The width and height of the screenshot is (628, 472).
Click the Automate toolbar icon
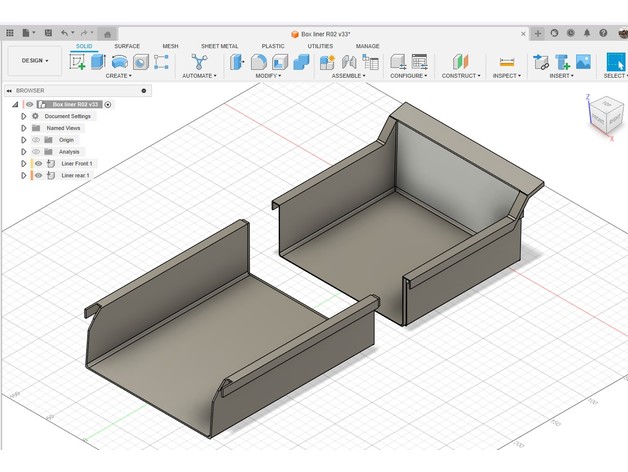198,62
